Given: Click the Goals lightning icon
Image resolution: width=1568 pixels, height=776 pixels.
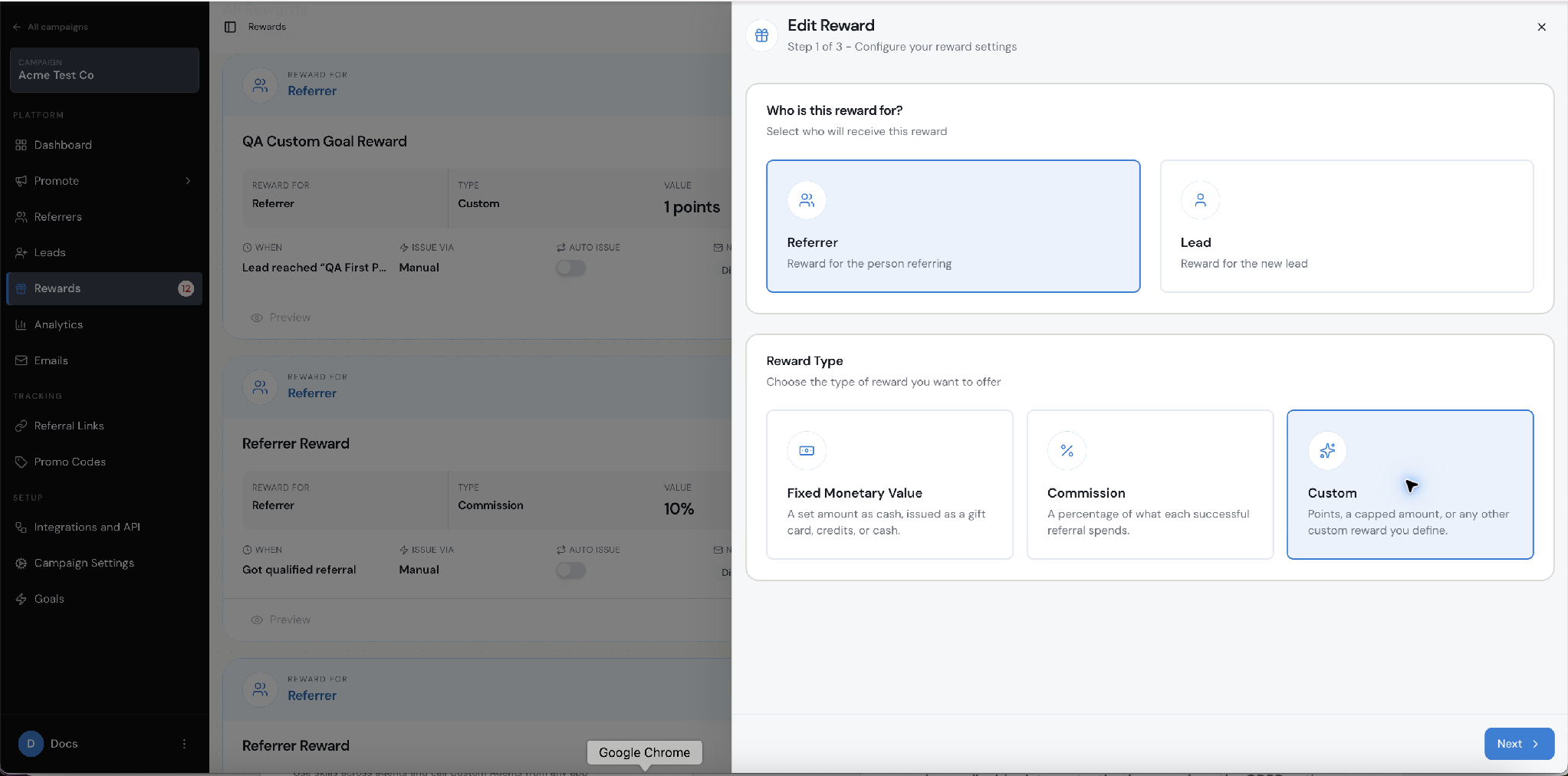Looking at the screenshot, I should click(21, 599).
